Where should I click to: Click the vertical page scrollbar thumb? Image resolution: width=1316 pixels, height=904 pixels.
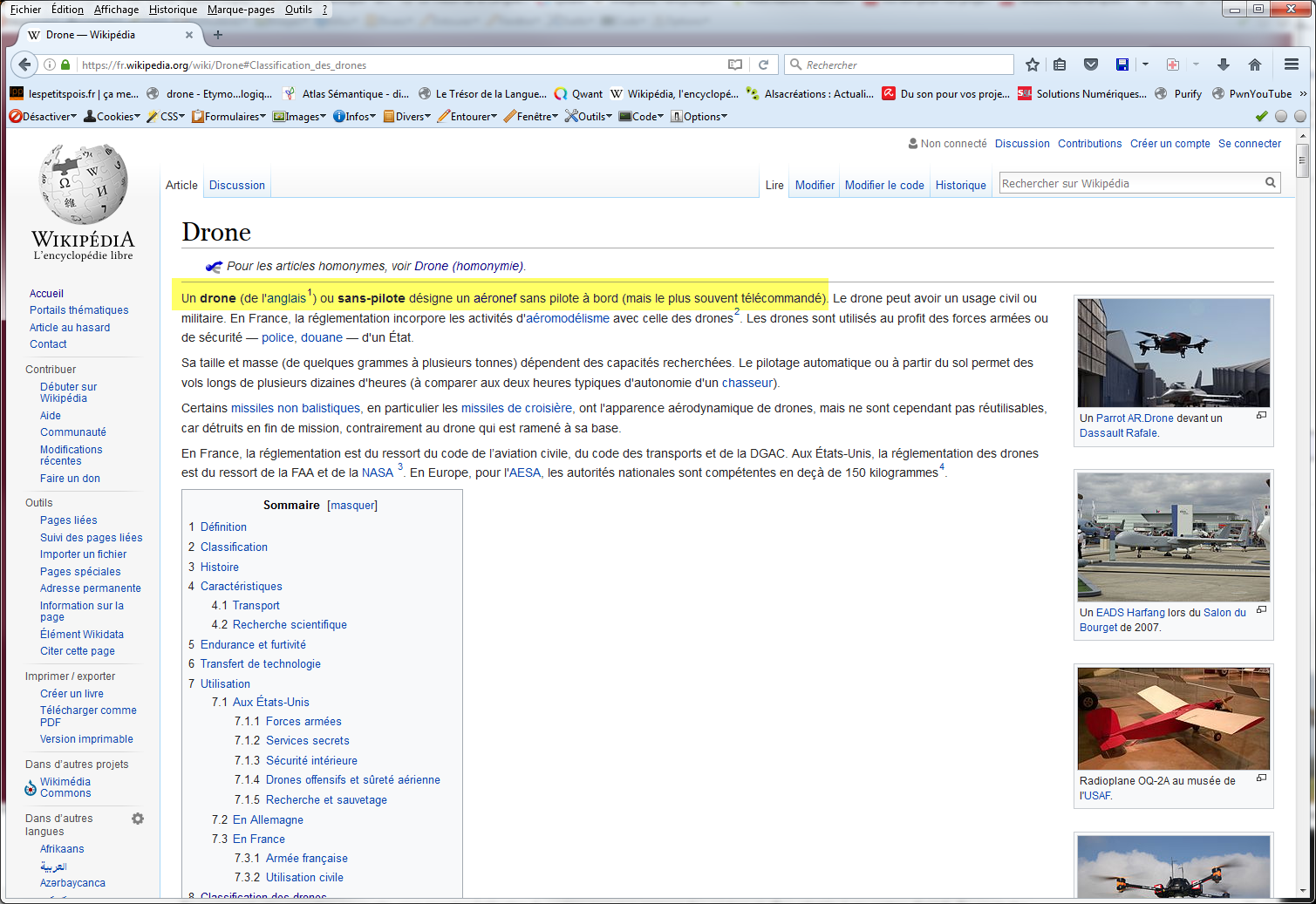[x=1303, y=161]
